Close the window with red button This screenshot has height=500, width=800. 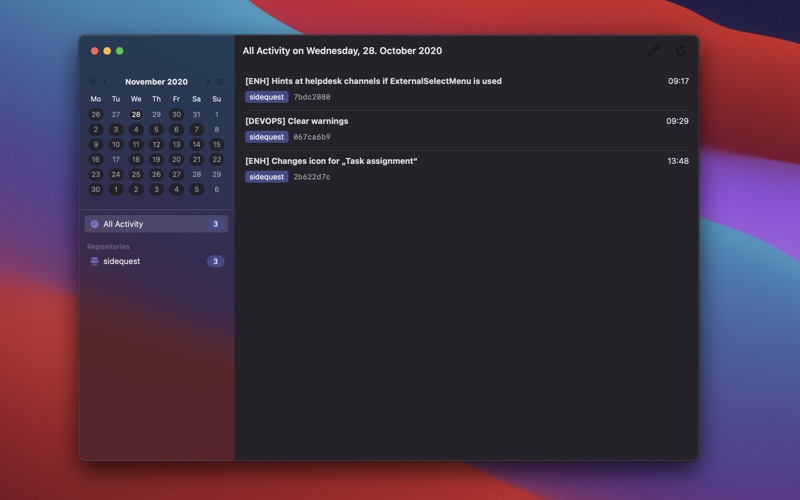pyautogui.click(x=94, y=51)
